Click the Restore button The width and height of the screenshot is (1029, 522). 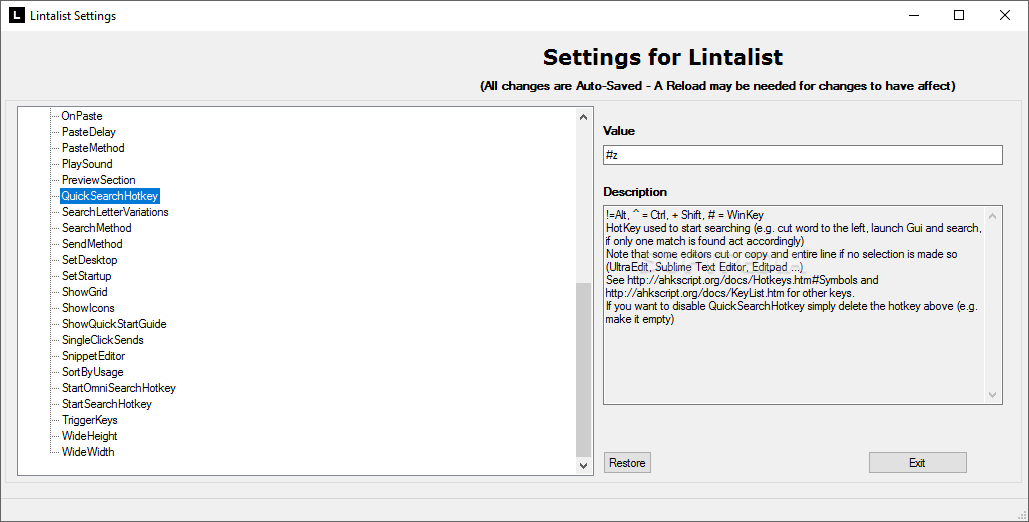(x=627, y=463)
